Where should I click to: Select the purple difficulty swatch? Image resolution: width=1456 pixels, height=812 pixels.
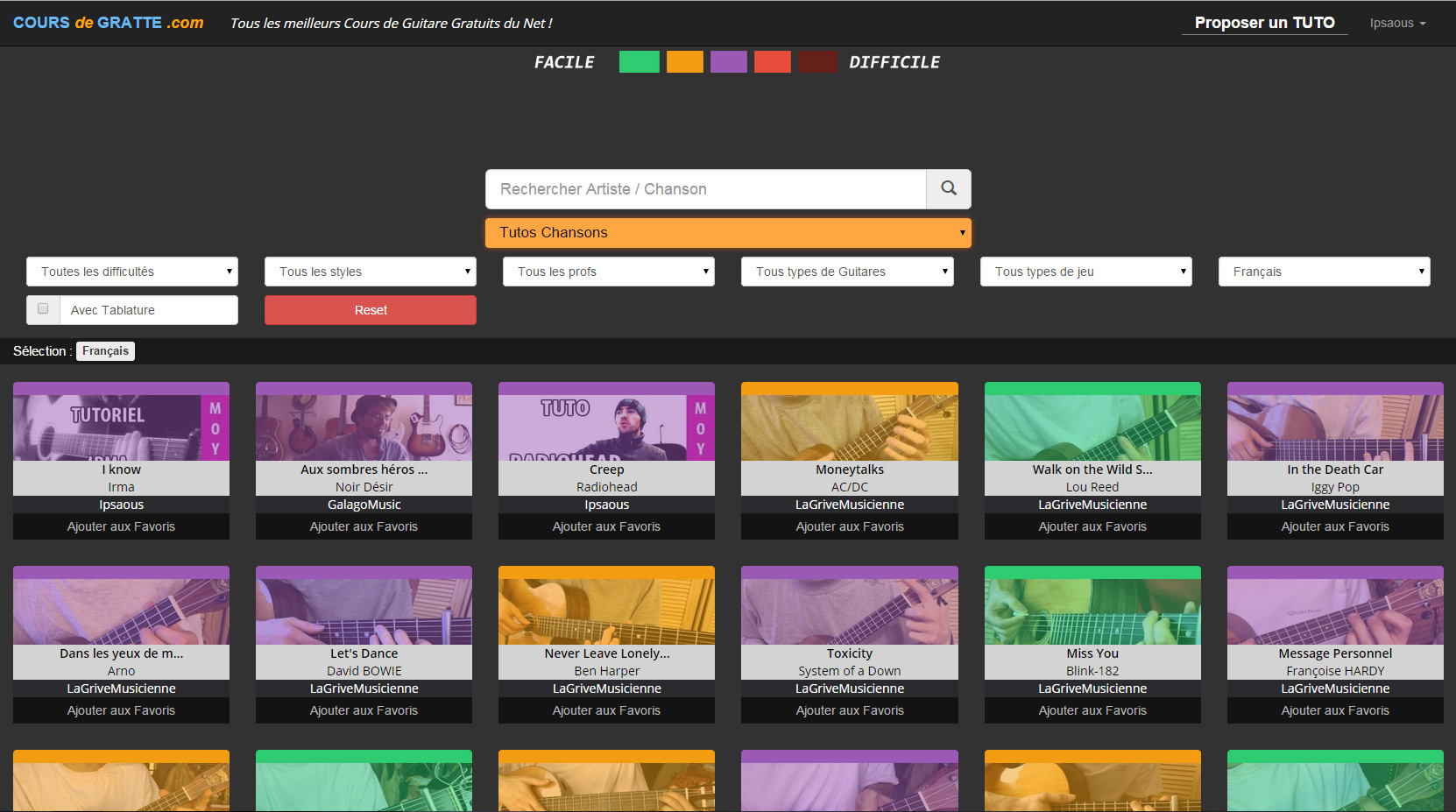pos(729,62)
